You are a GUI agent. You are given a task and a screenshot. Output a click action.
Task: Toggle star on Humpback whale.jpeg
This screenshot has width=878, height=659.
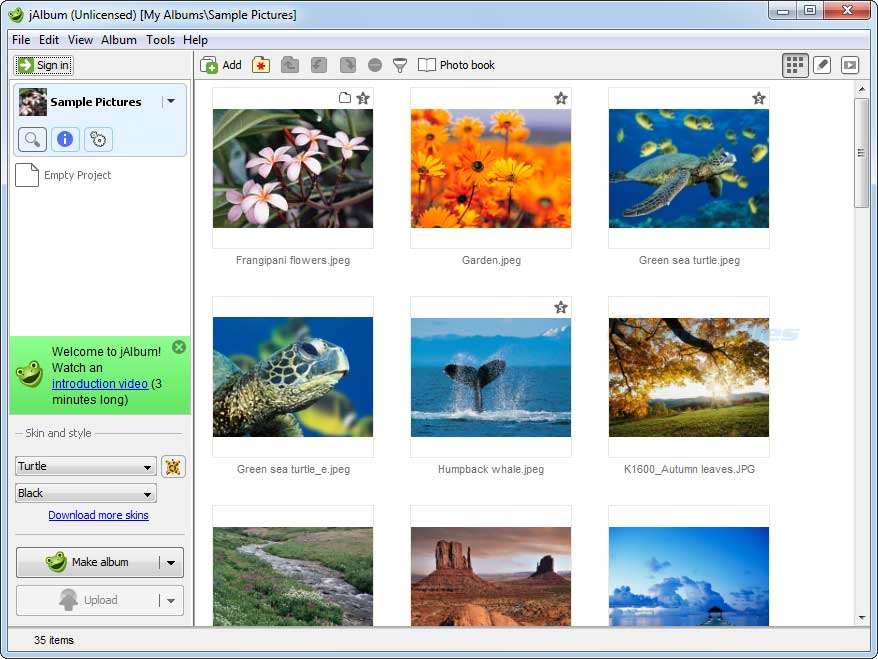point(561,307)
